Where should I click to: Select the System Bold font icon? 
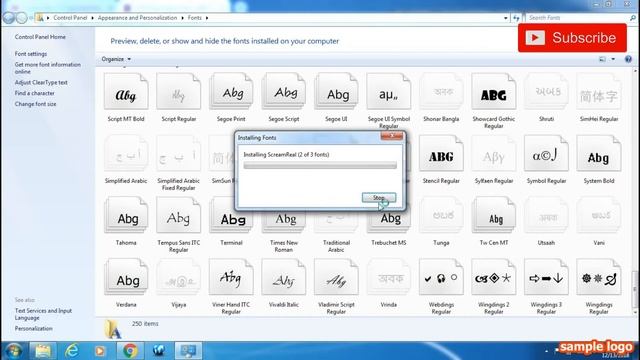click(599, 153)
